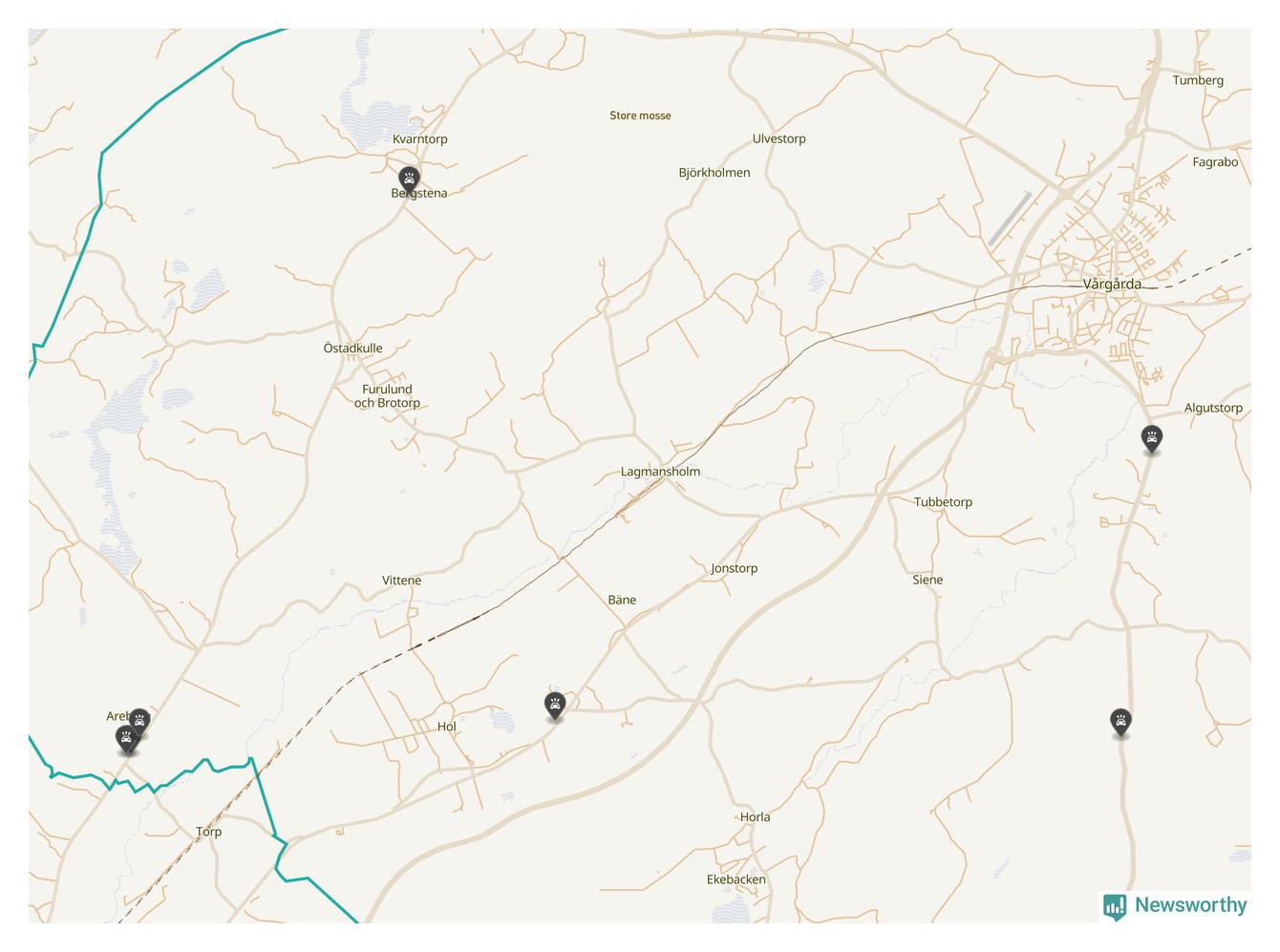Select the upper car marker at Arelid
The height and width of the screenshot is (952, 1280).
pos(139,721)
